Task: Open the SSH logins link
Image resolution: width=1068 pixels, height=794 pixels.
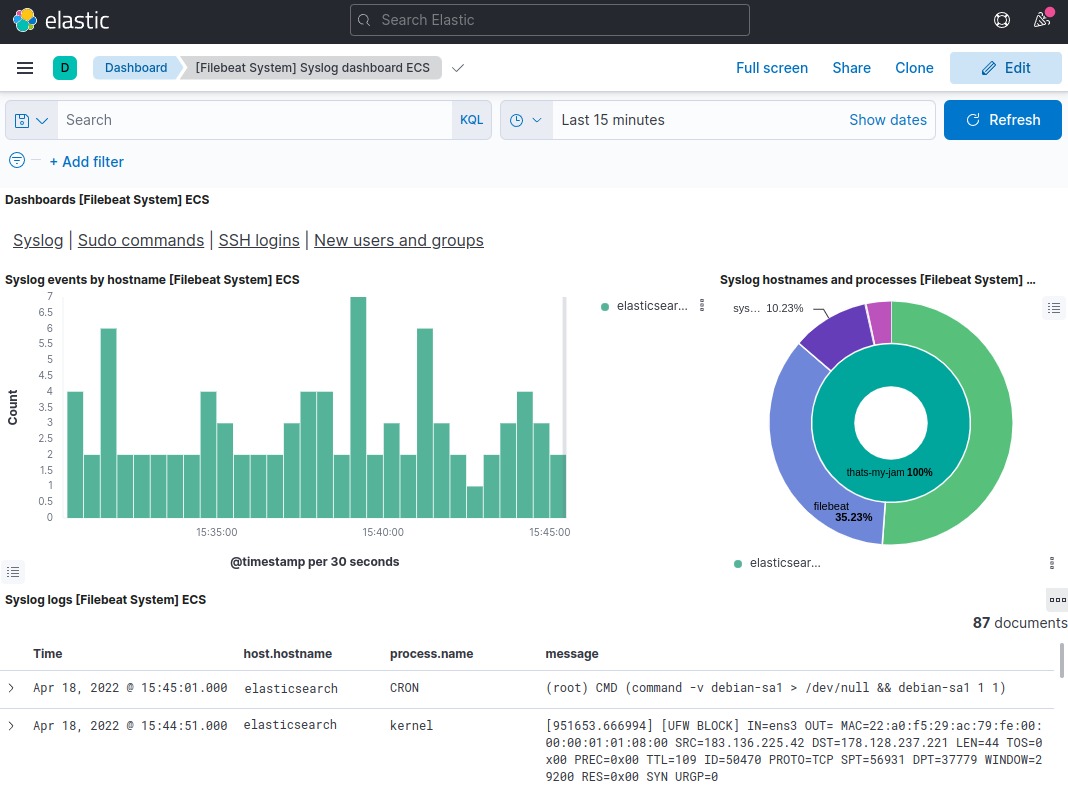Action: [x=259, y=240]
